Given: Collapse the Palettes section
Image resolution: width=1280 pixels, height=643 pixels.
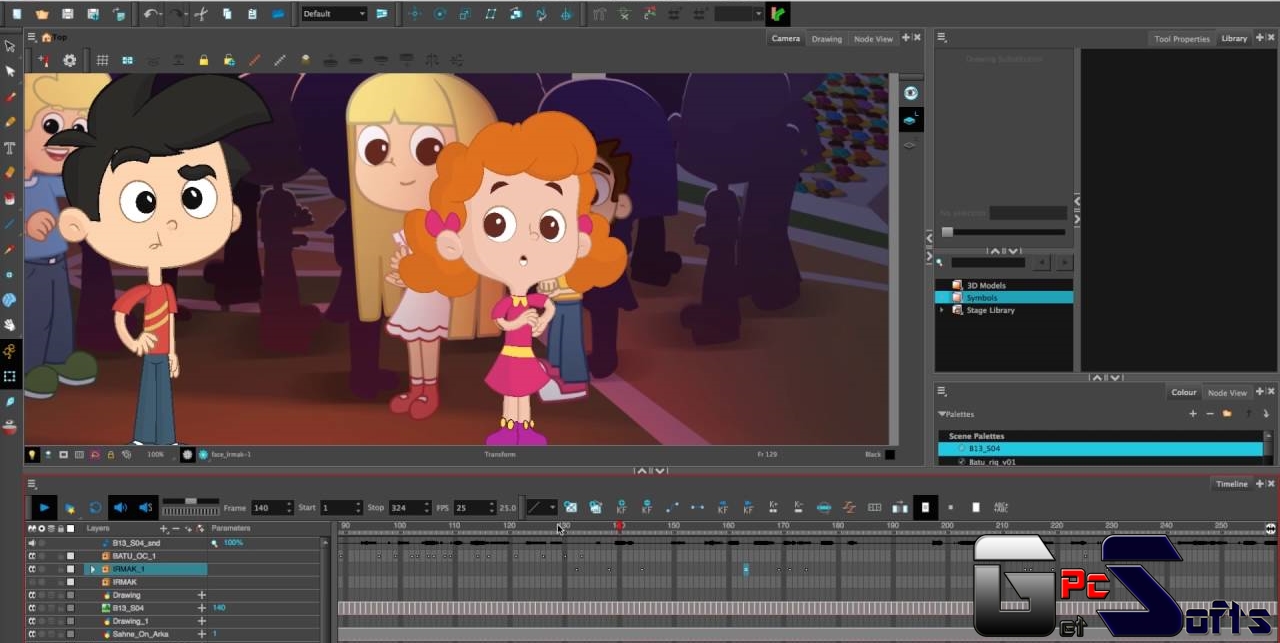Looking at the screenshot, I should coord(941,414).
